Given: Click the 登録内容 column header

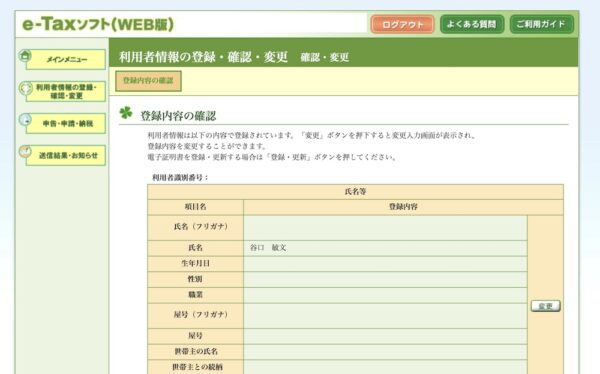Looking at the screenshot, I should [x=403, y=207].
